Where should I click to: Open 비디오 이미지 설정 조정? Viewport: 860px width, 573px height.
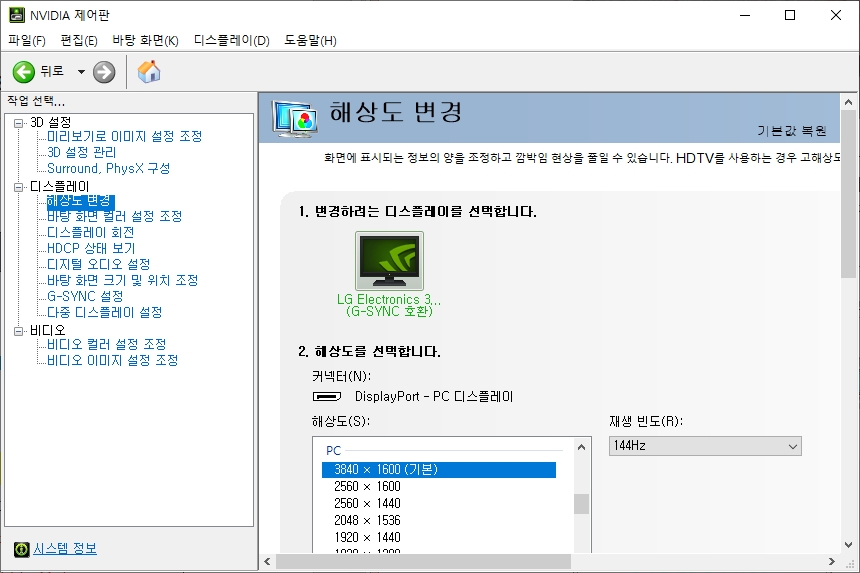[112, 360]
